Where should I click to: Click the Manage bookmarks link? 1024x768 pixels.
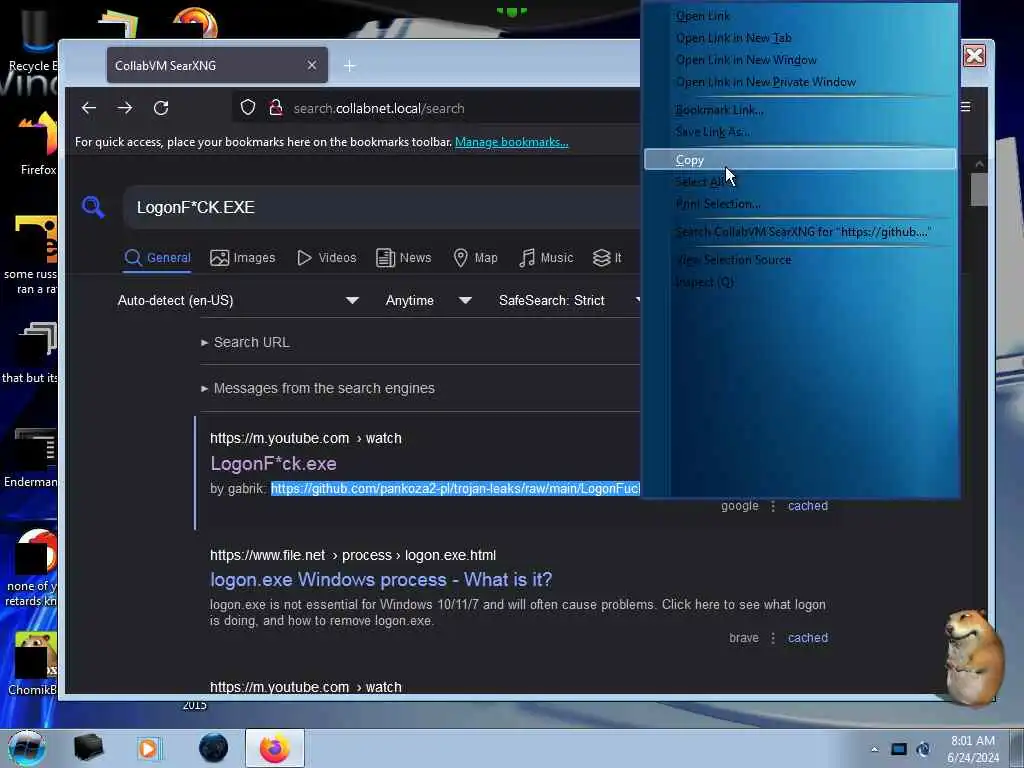(x=511, y=142)
